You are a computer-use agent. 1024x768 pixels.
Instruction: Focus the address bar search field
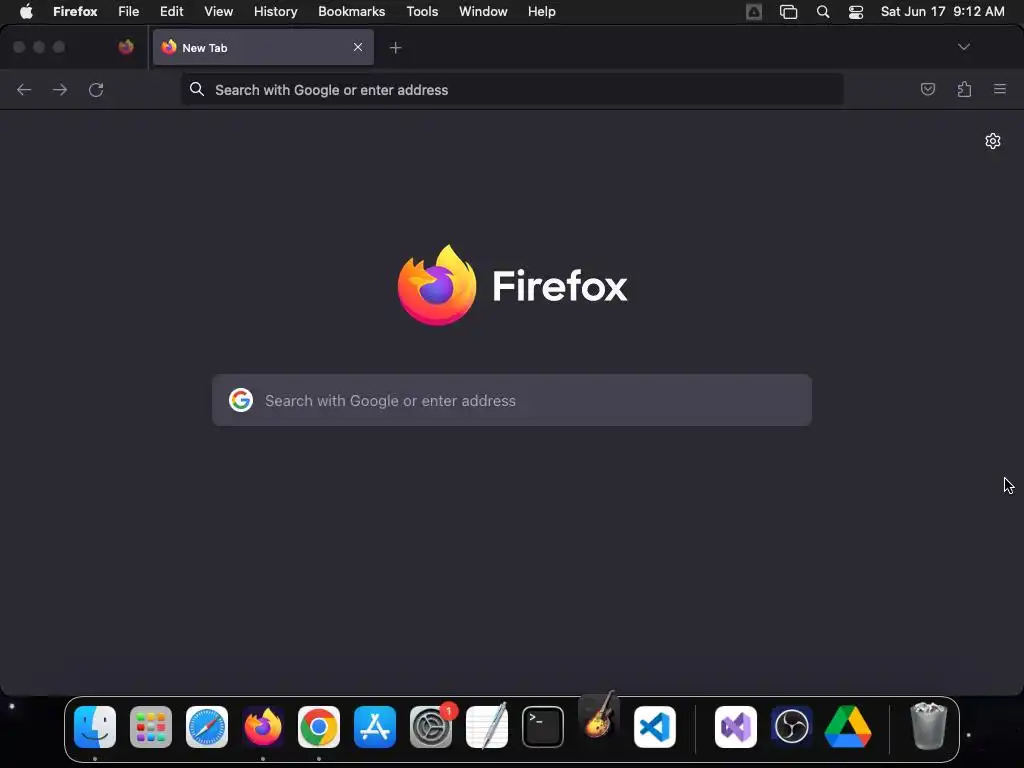pyautogui.click(x=512, y=89)
